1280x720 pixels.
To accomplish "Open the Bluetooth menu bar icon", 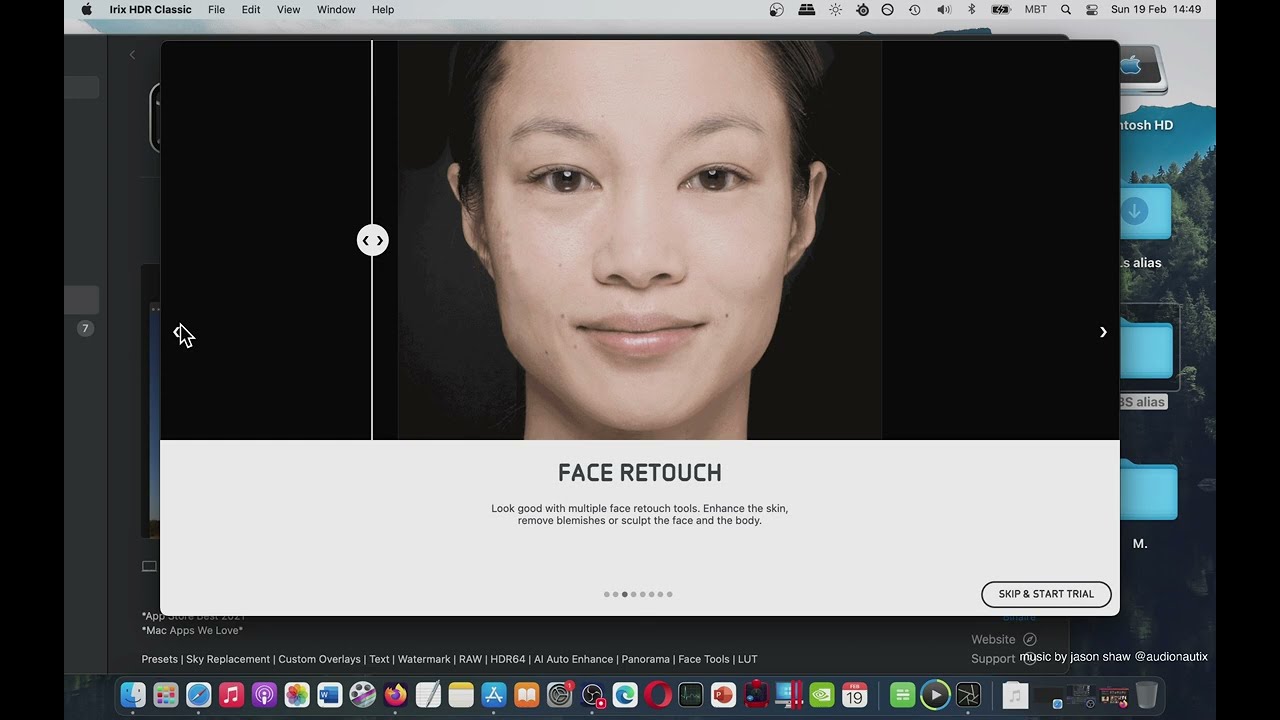I will 971,10.
